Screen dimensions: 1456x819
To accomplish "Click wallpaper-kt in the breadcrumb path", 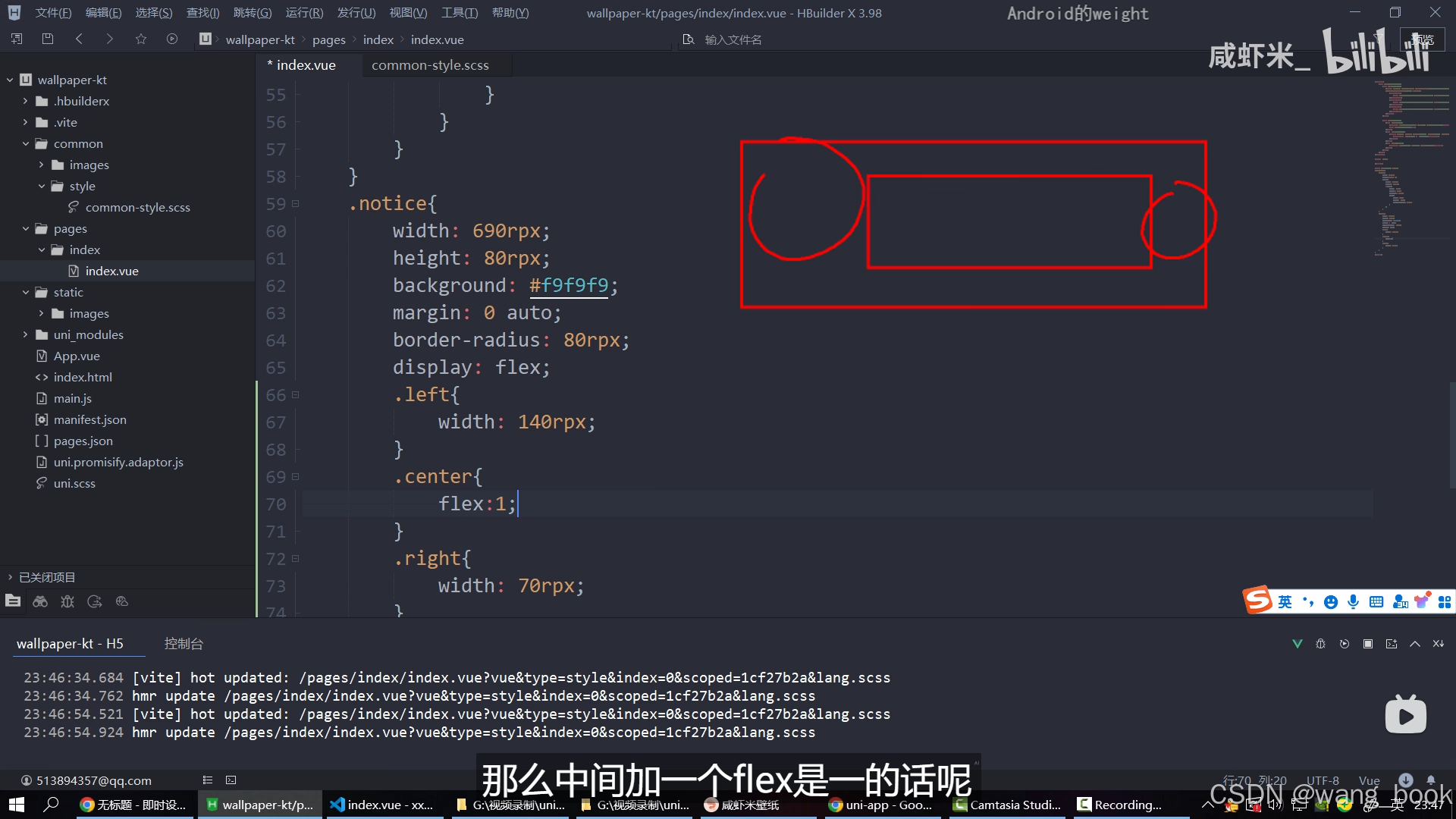I will (260, 39).
